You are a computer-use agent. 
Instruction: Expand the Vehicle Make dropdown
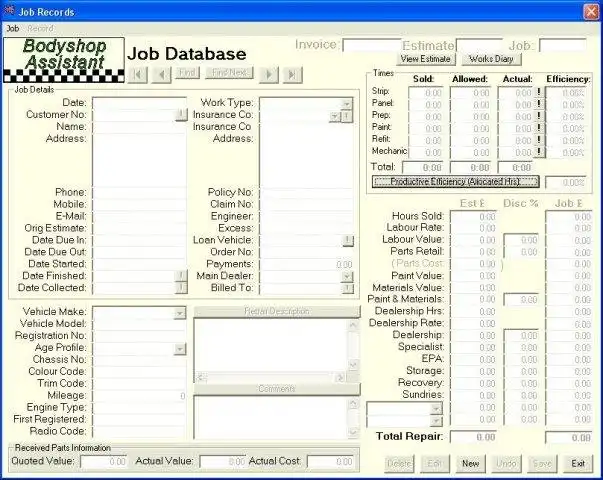[180, 313]
